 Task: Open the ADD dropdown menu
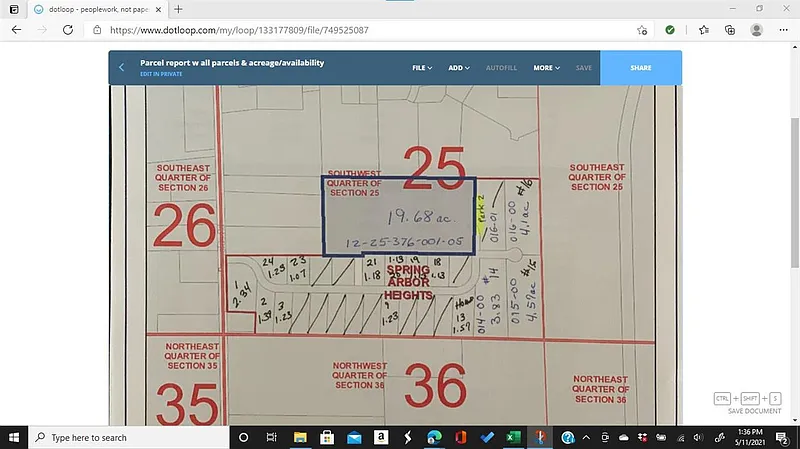459,68
